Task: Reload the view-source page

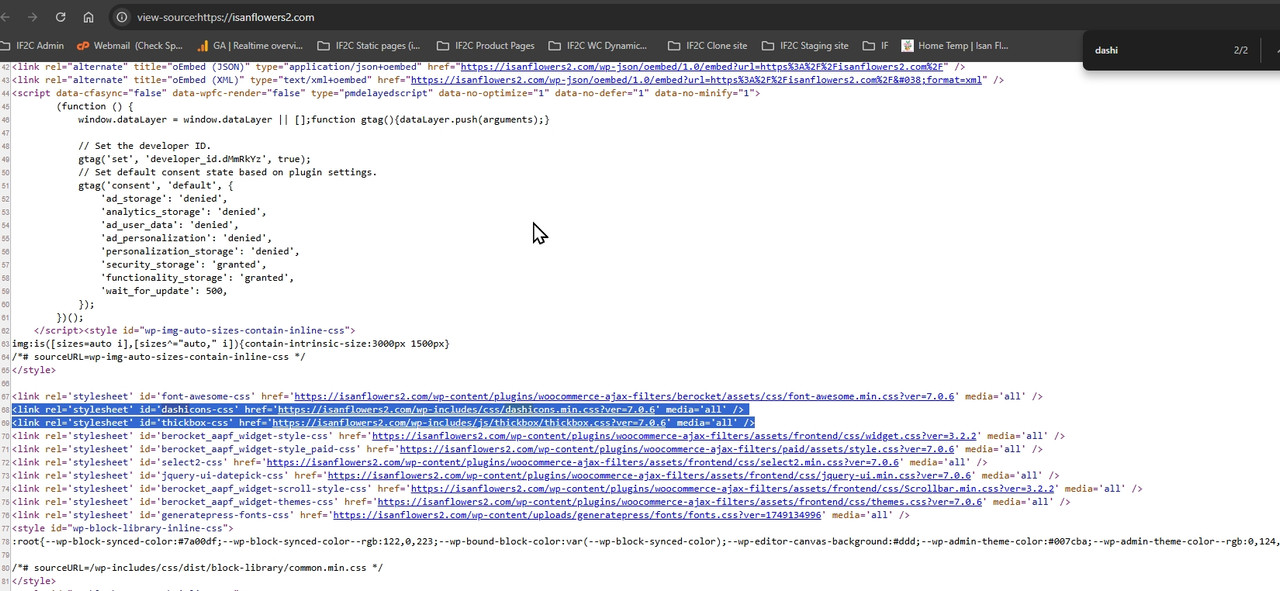Action: 60,17
